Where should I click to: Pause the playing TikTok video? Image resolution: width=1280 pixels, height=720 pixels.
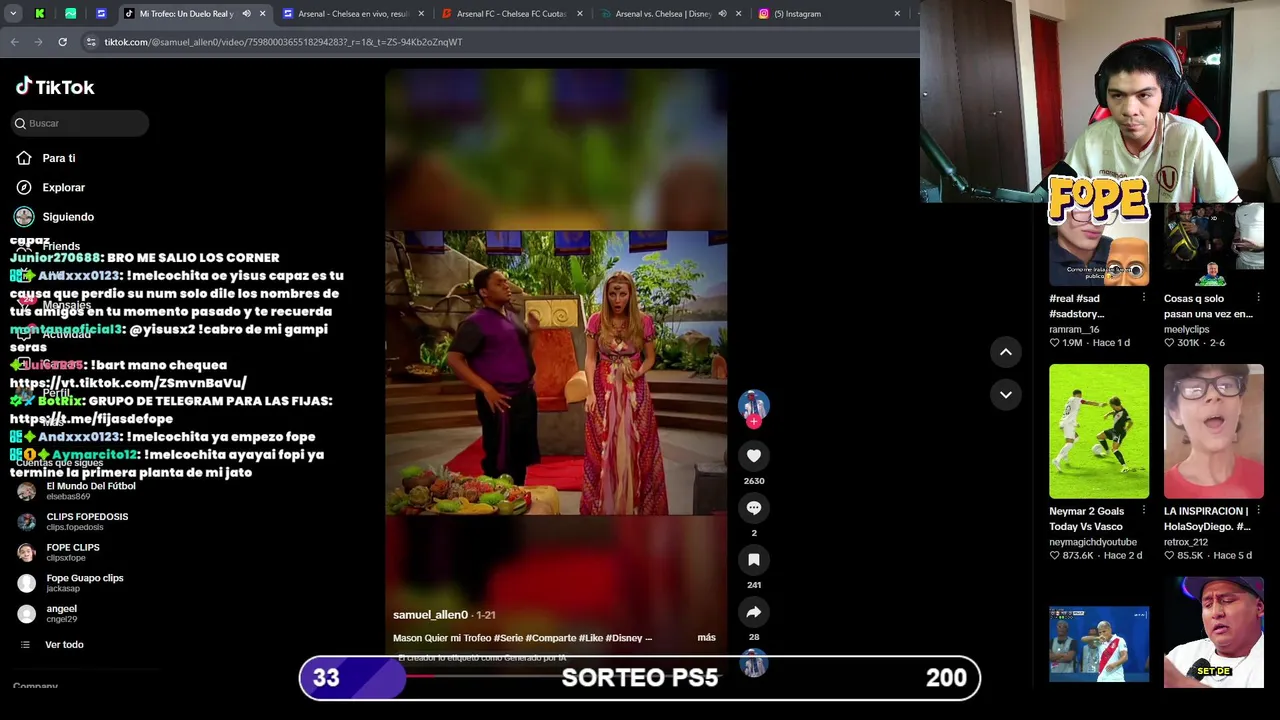click(x=556, y=372)
